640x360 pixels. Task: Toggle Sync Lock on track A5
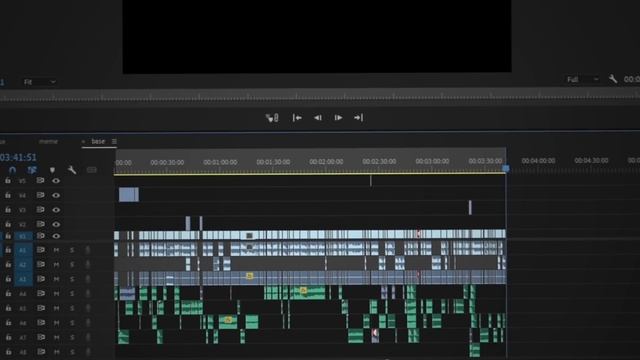tap(40, 308)
